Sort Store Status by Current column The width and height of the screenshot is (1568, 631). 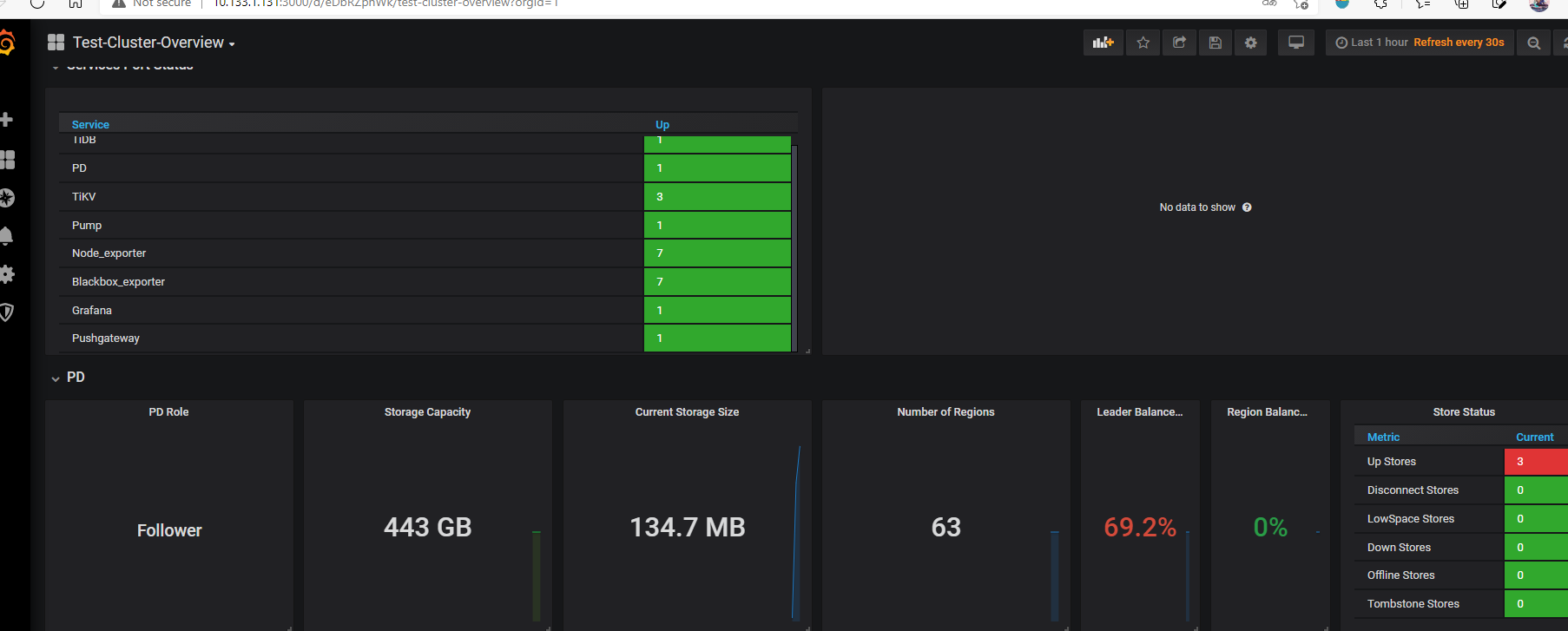pyautogui.click(x=1534, y=437)
